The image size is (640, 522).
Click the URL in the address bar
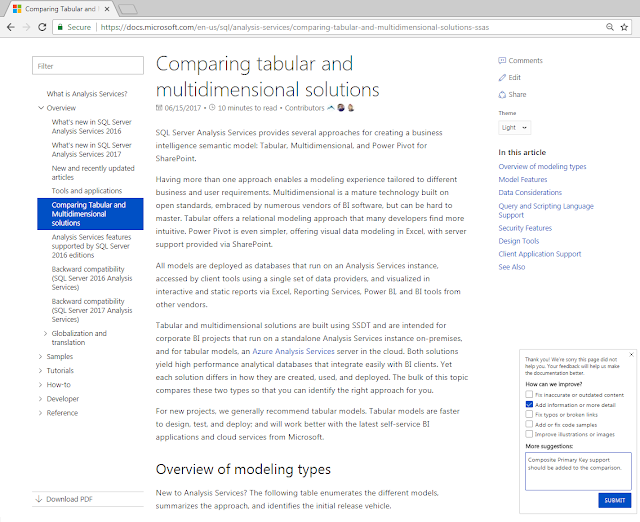[295, 27]
